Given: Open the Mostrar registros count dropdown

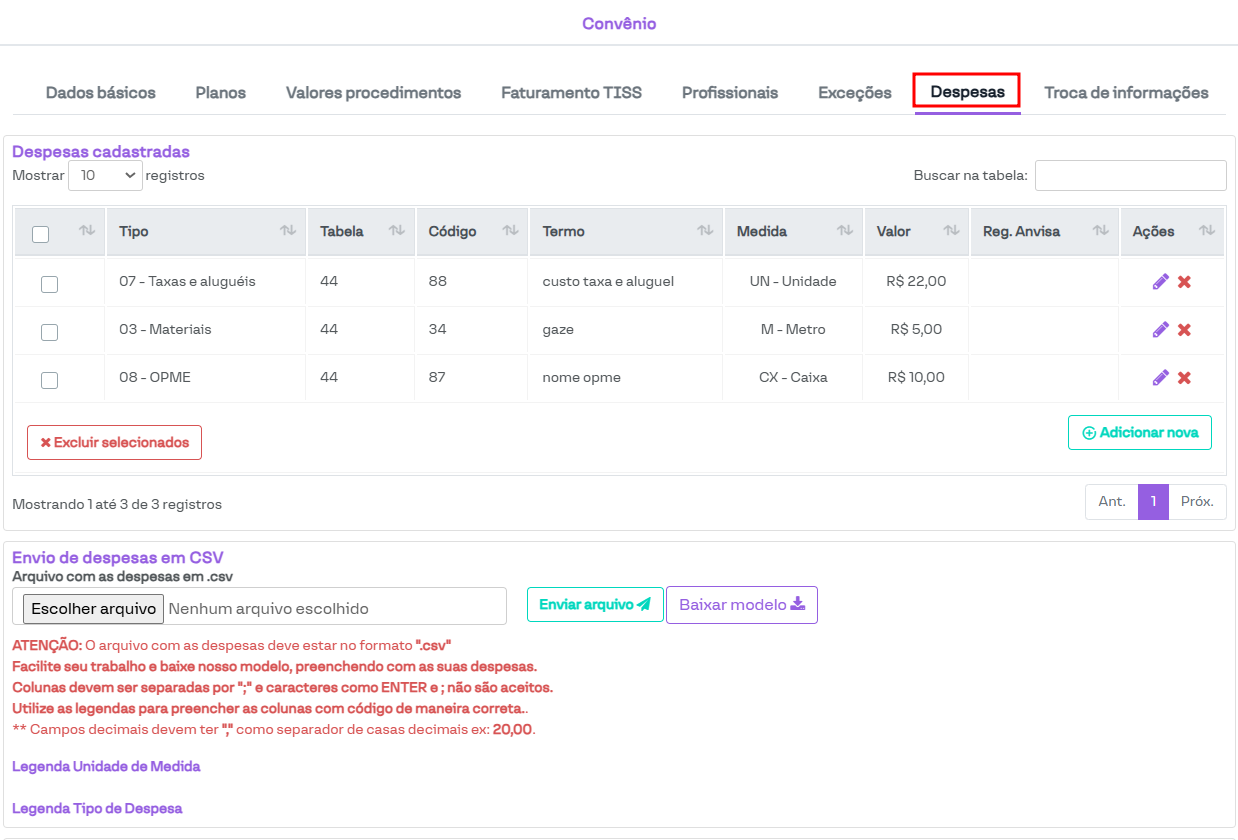Looking at the screenshot, I should pyautogui.click(x=105, y=175).
